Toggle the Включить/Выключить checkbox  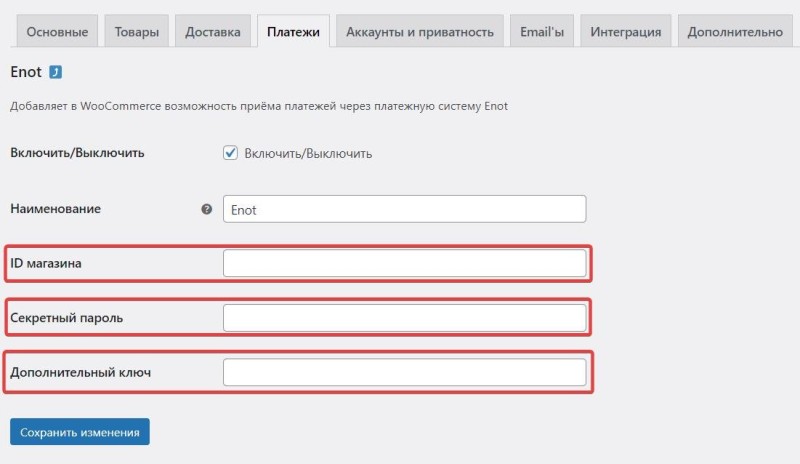coord(230,153)
